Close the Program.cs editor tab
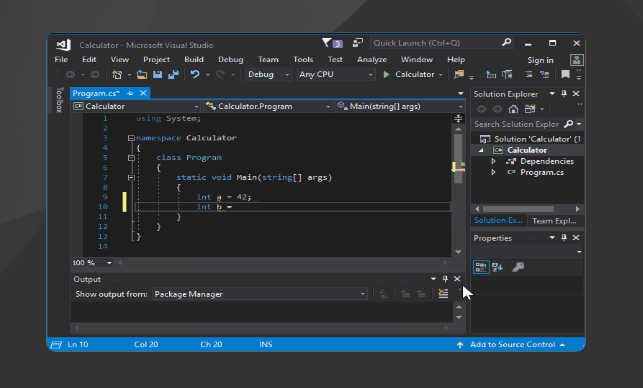643x388 pixels. tap(143, 93)
